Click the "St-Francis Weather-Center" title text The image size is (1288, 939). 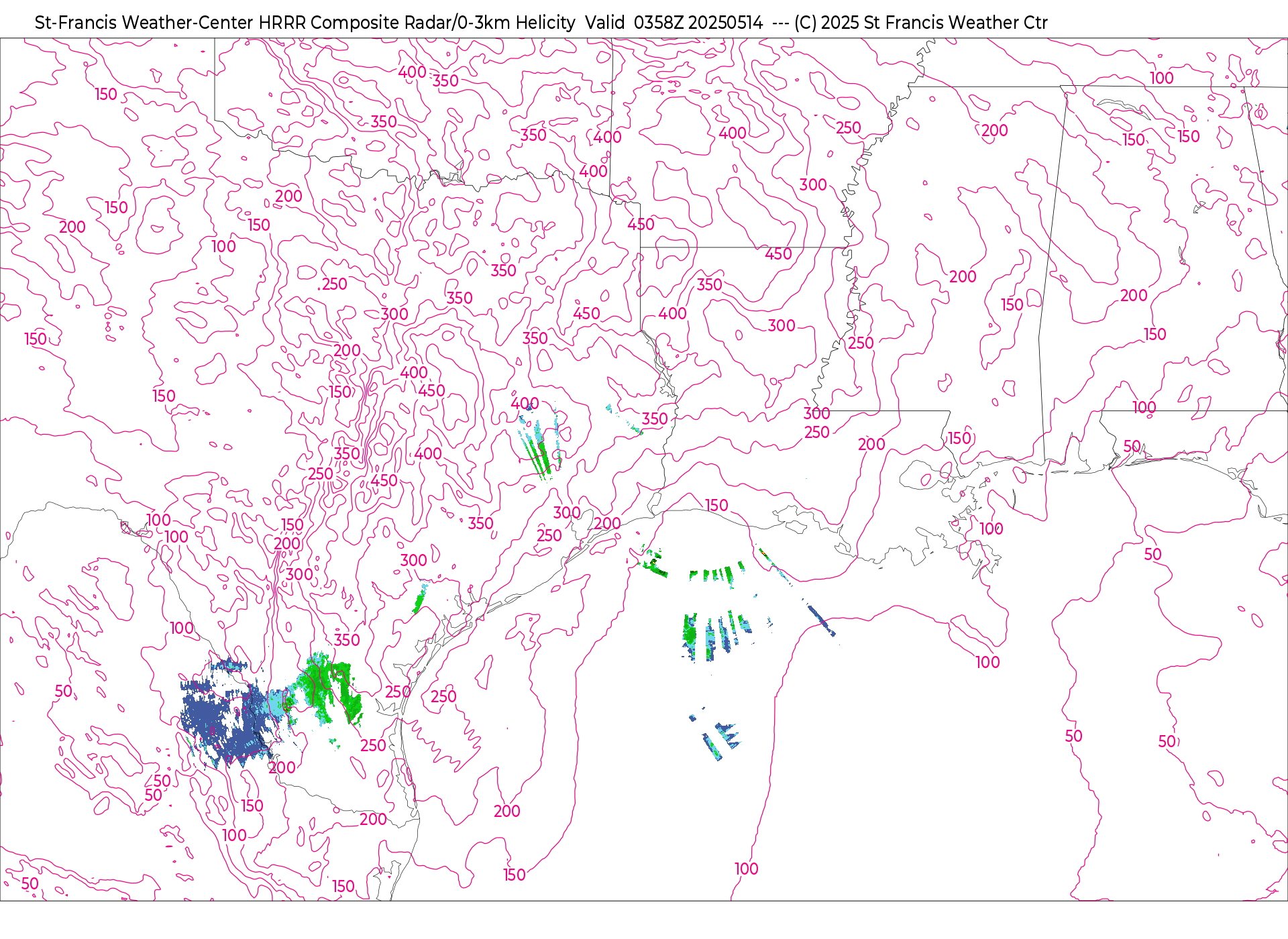[144, 23]
